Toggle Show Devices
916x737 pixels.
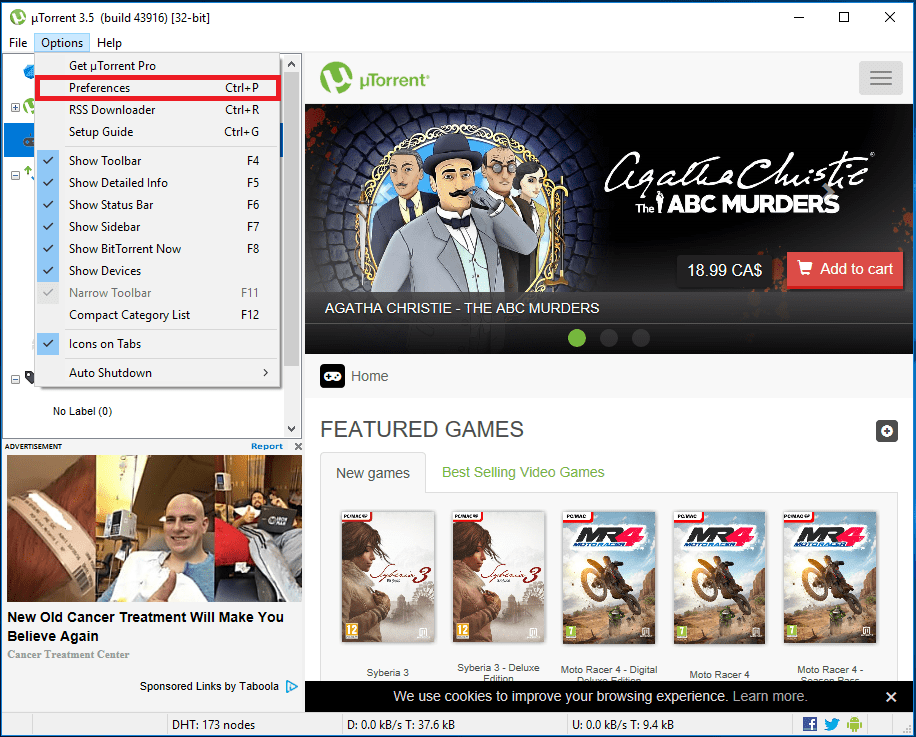[158, 271]
